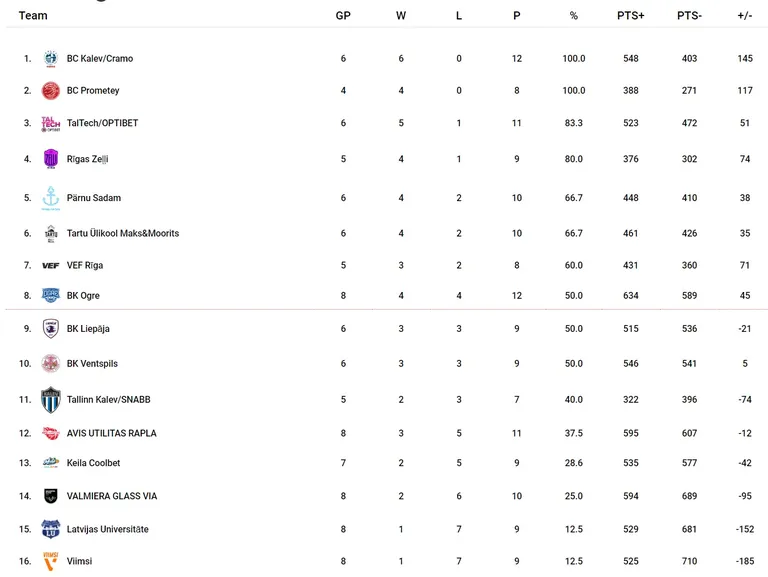Open the TalTech/OPTIBET logo icon
768x577 pixels.
point(50,124)
